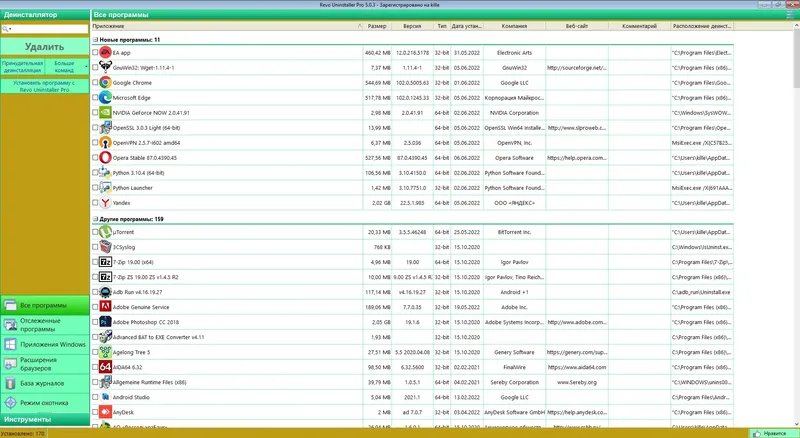Open 'Отслеженные программы' sidebar tab
This screenshot has width=800, height=438.
pyautogui.click(x=45, y=325)
